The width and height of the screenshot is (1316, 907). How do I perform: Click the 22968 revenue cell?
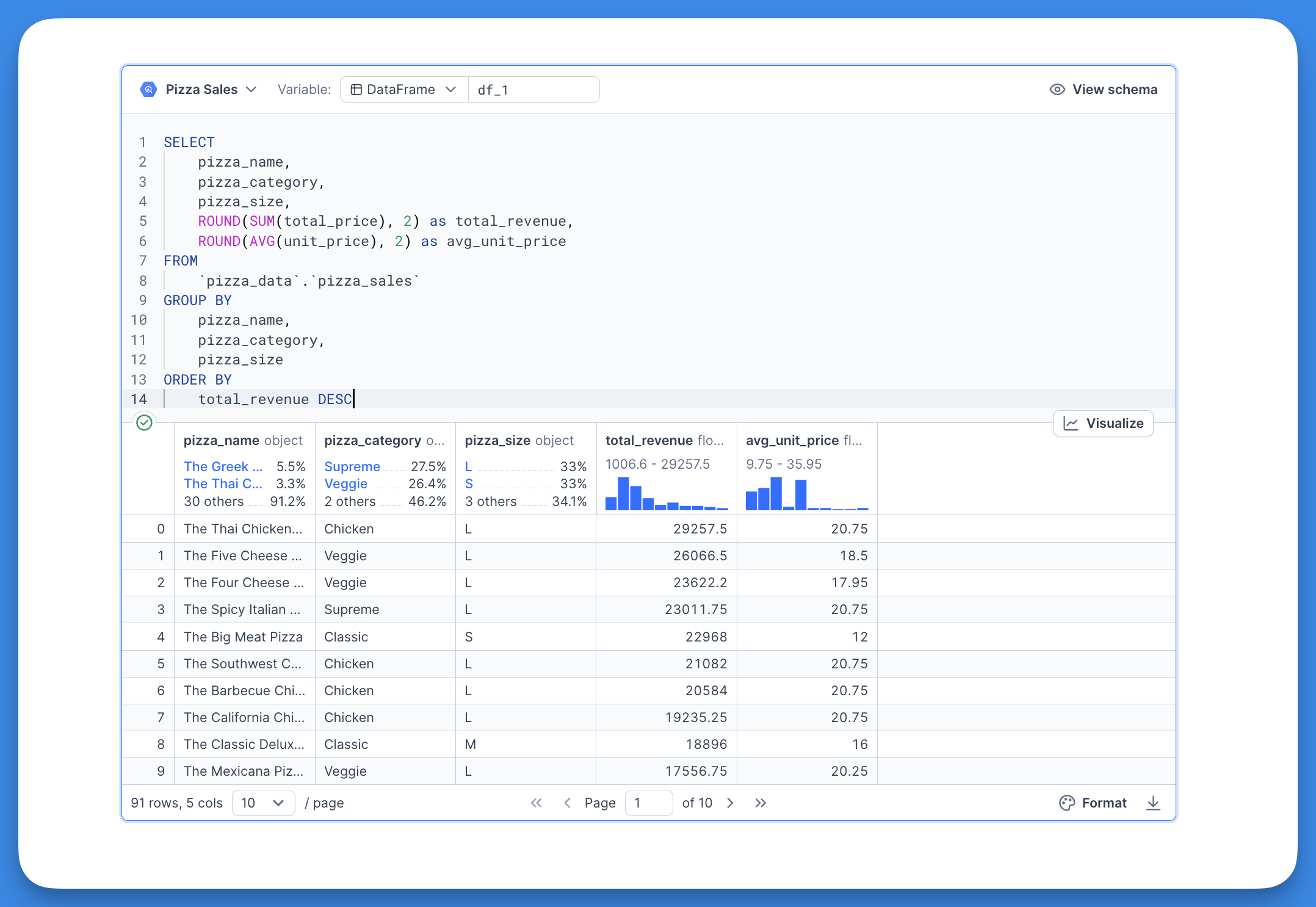(x=667, y=637)
